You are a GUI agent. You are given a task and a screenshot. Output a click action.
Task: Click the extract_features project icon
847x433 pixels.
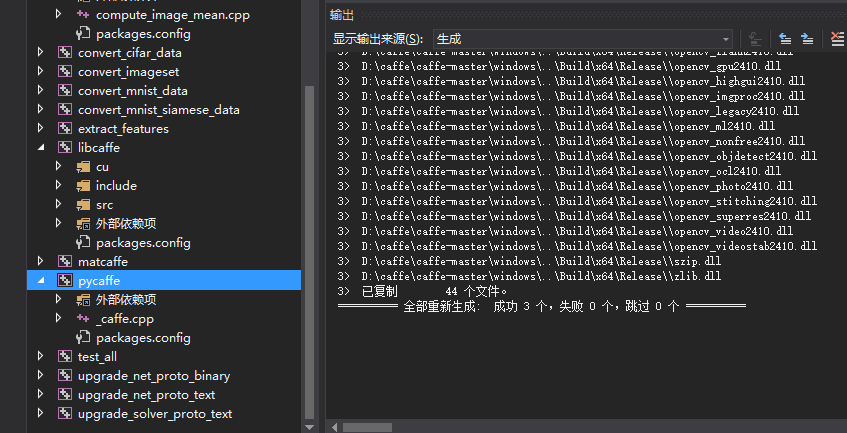65,128
